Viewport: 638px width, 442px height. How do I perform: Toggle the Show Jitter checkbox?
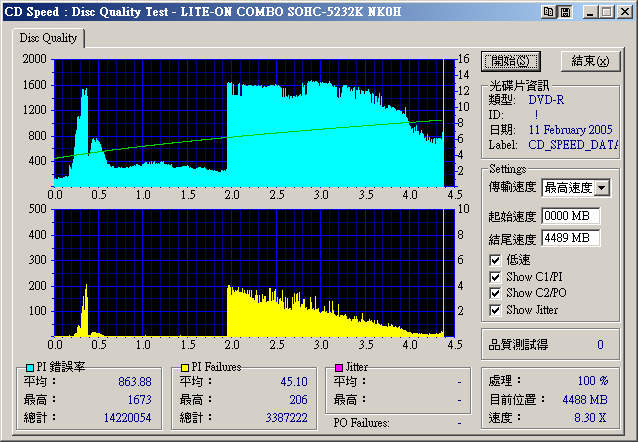coord(495,310)
